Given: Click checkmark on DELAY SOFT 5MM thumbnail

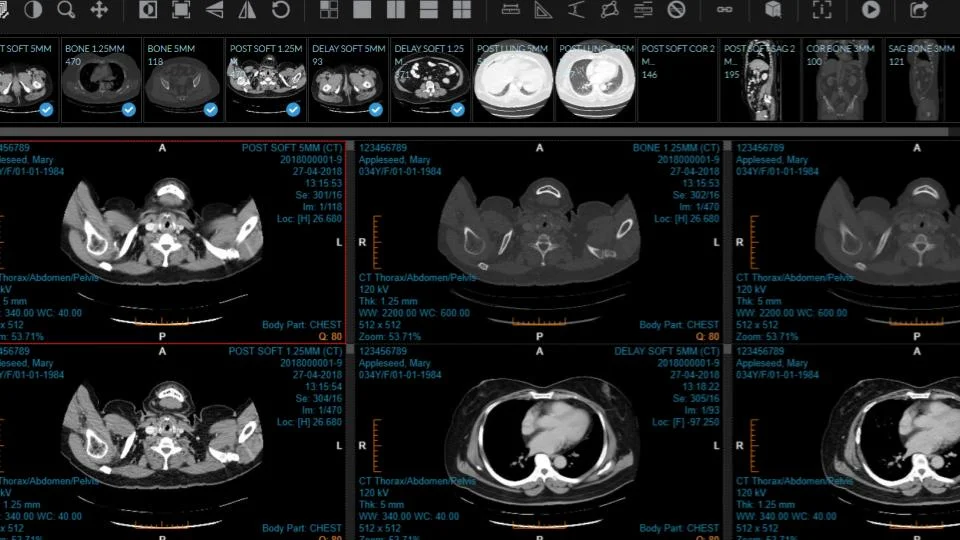Looking at the screenshot, I should (x=375, y=110).
